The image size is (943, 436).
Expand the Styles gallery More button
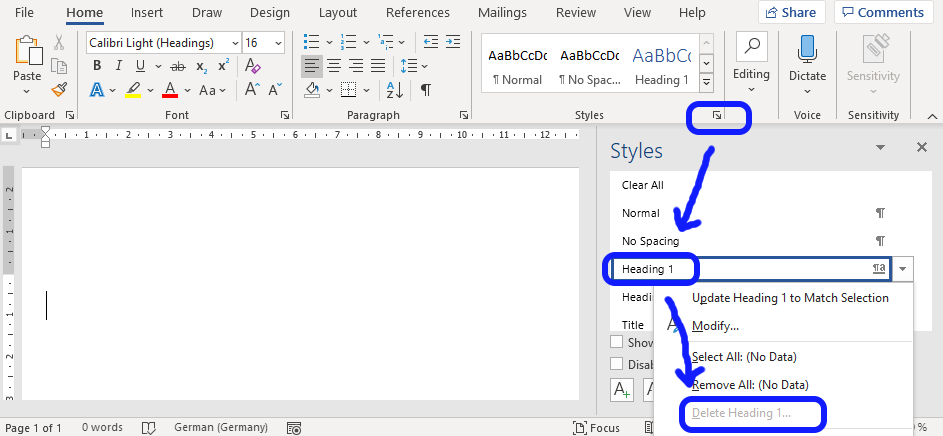pyautogui.click(x=707, y=82)
